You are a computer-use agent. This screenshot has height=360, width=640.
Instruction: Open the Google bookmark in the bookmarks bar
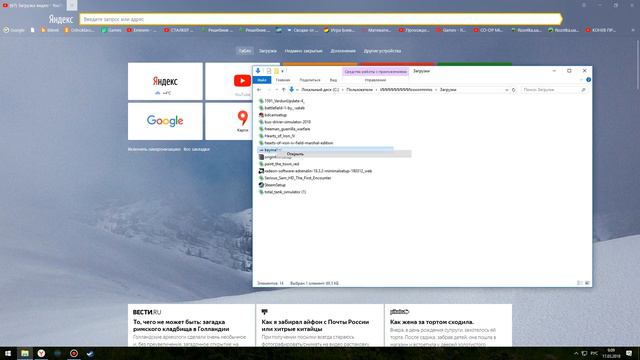[14, 30]
